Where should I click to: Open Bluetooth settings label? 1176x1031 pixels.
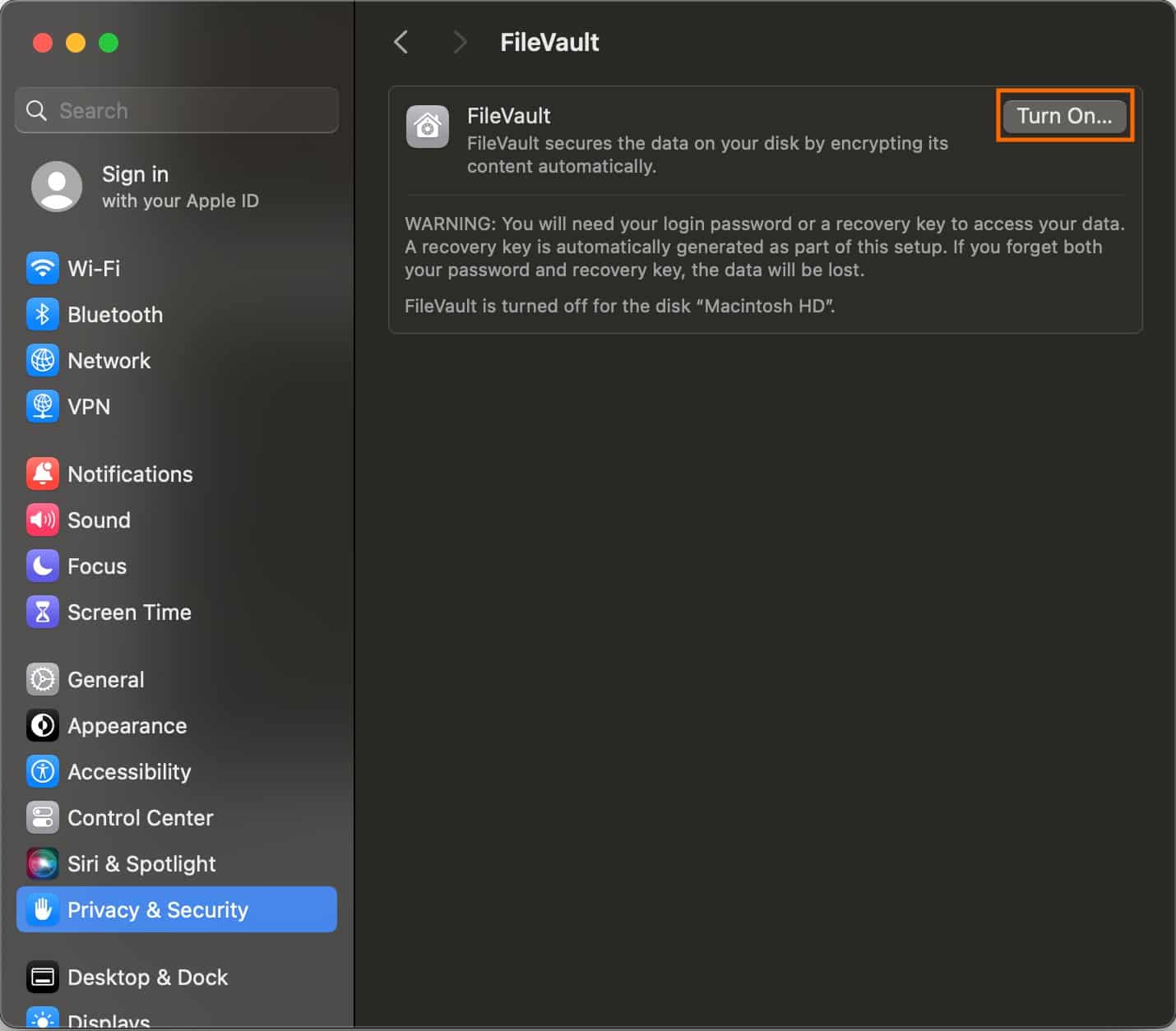[115, 315]
